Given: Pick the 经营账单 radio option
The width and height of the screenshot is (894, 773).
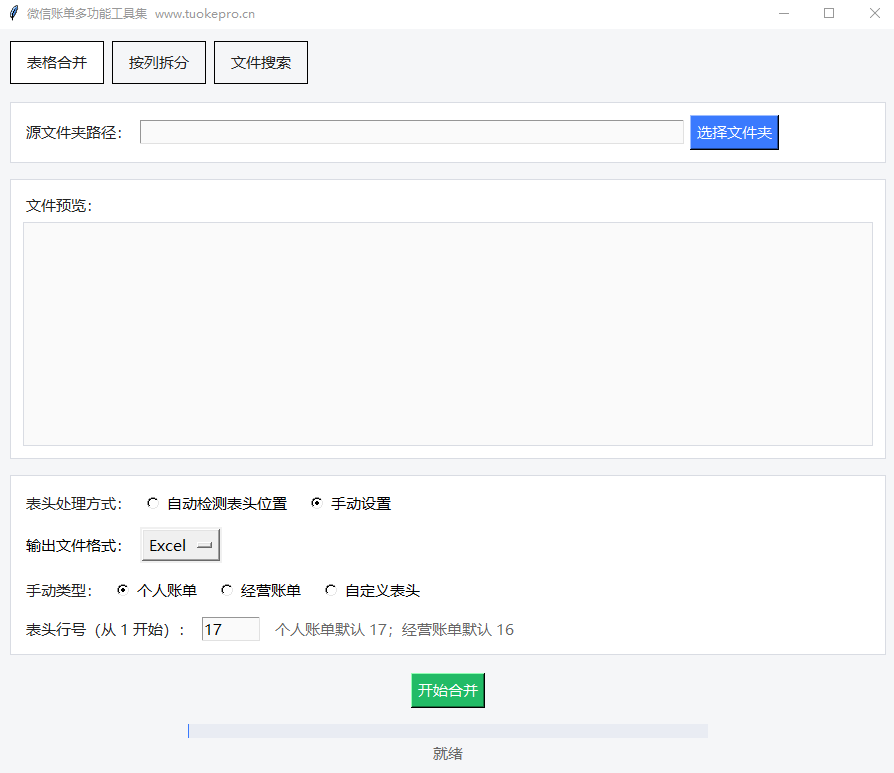Looking at the screenshot, I should [x=227, y=590].
